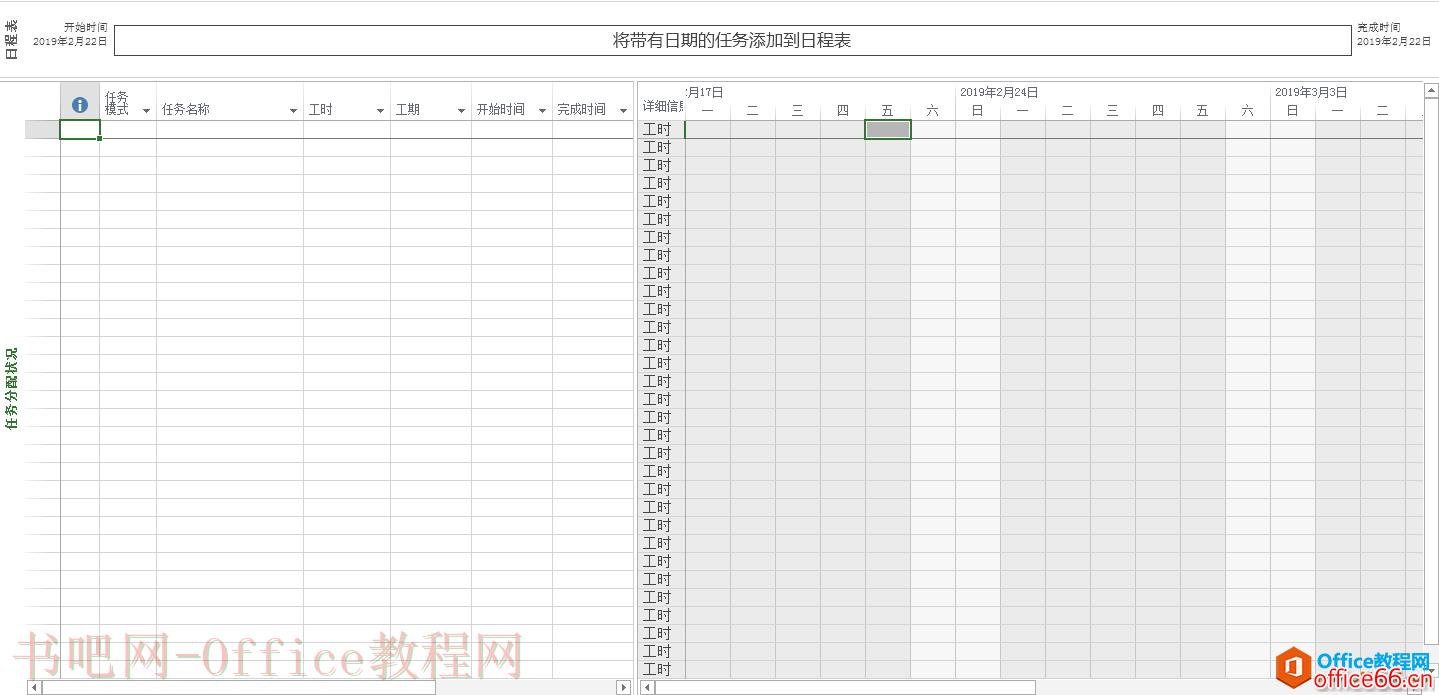Click the highlighted 五 column timephased cell
This screenshot has height=695, width=1439.
click(888, 129)
